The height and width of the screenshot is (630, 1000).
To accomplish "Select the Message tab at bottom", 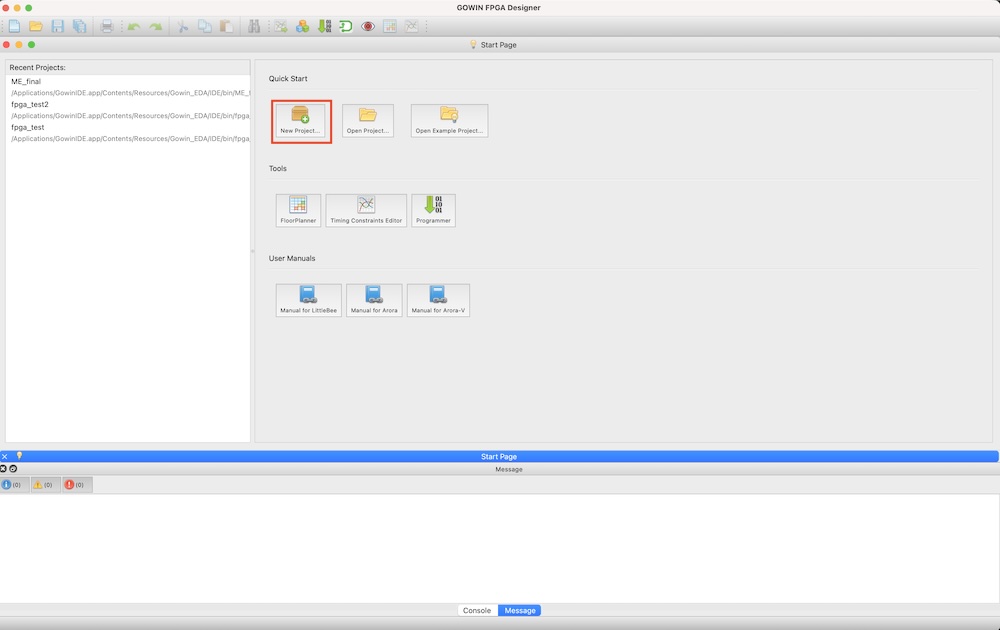I will 519,610.
